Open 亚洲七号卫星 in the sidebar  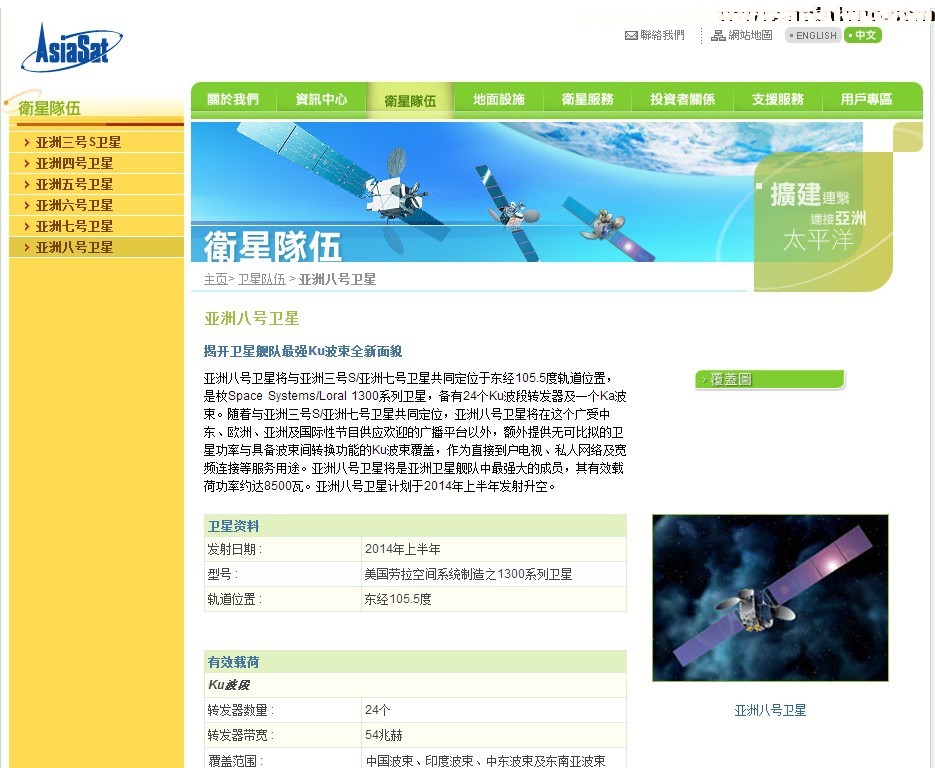[74, 226]
